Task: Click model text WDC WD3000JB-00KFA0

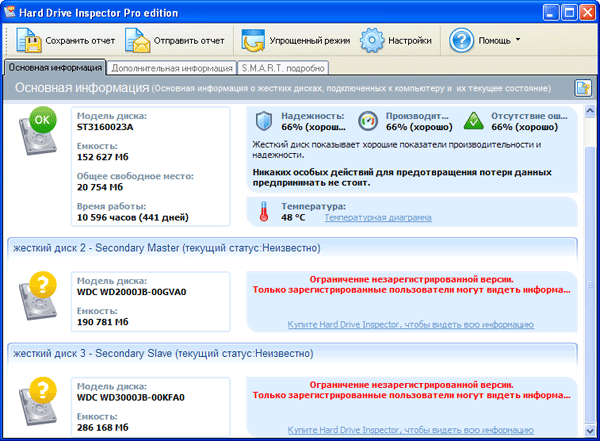Action: tap(131, 397)
